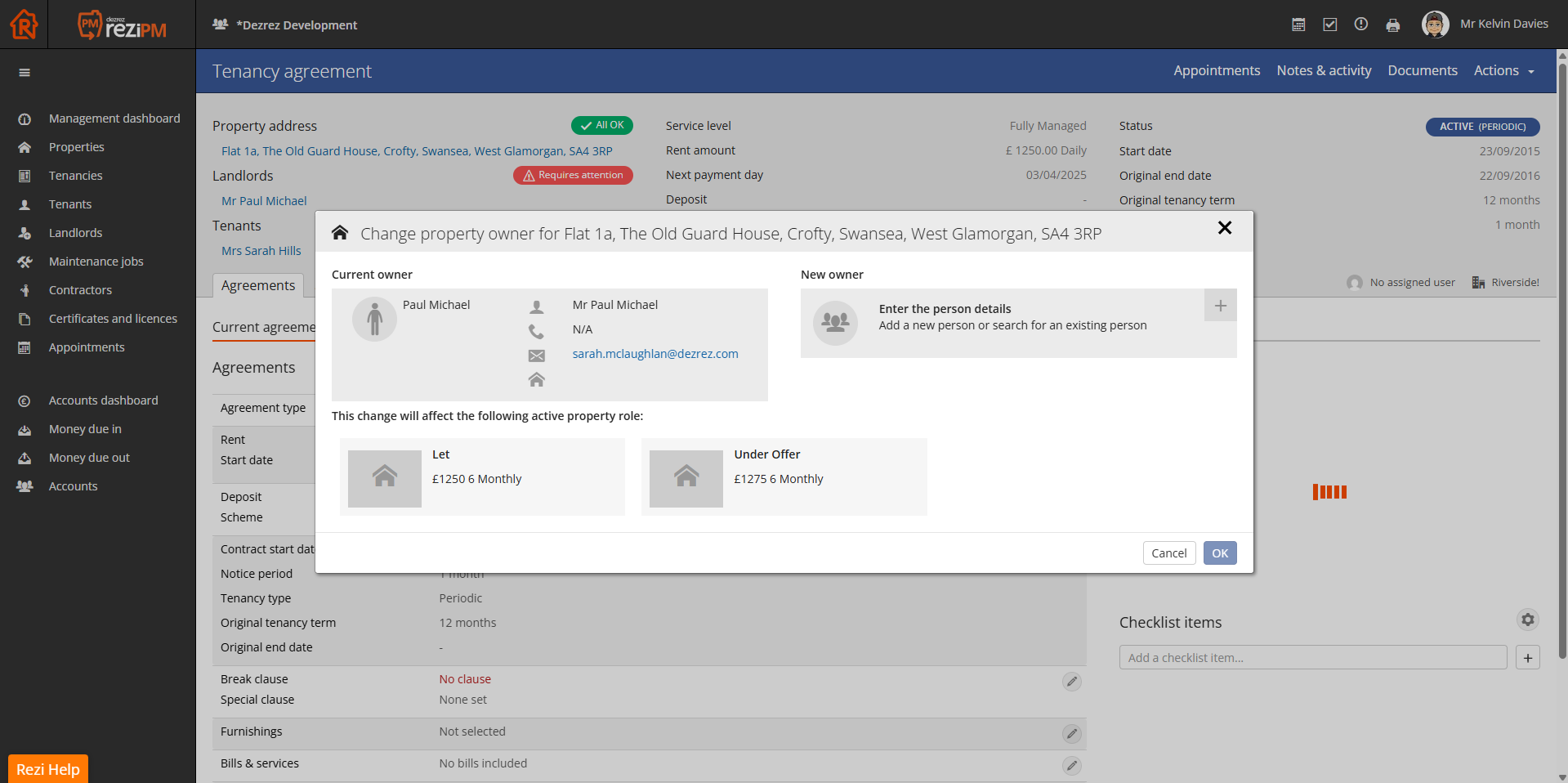Screen dimensions: 1568x783
Task: Click the Appointments sidebar calendar icon
Action: (25, 348)
